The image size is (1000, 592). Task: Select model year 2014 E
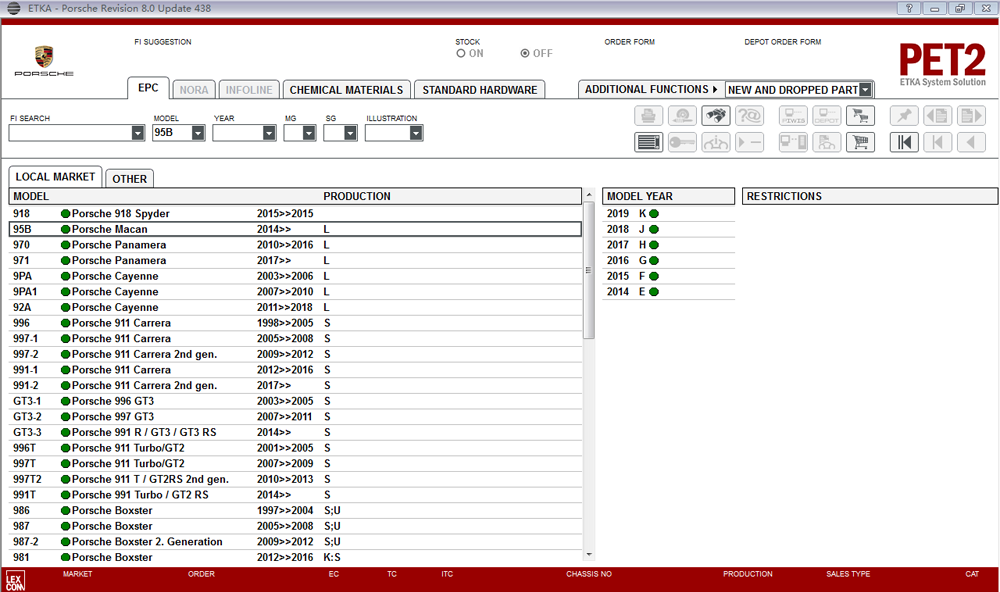(x=668, y=292)
